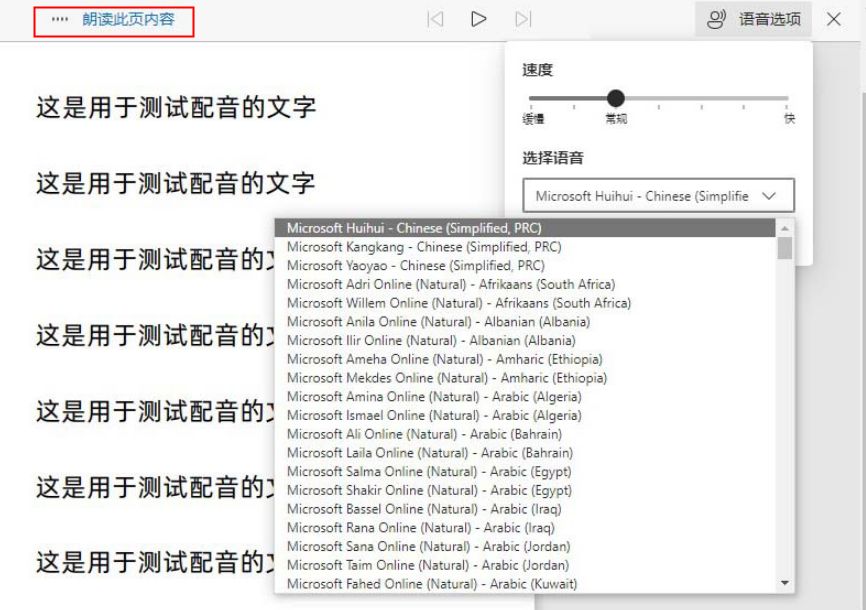The image size is (866, 610).
Task: Select Microsoft Yaoyao Chinese voice
Action: pos(525,266)
